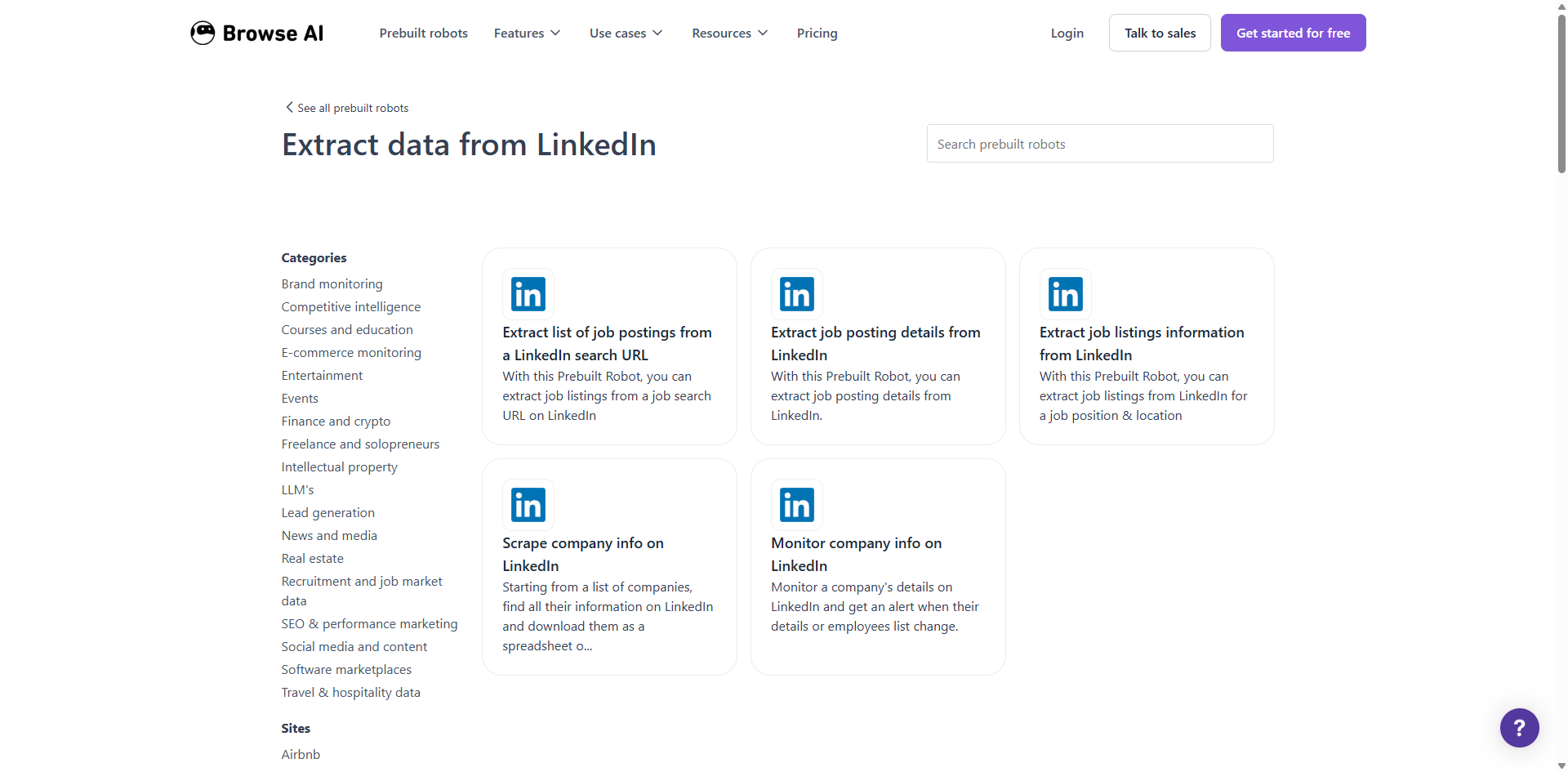Focus the Search prebuilt robots field

tap(1099, 144)
